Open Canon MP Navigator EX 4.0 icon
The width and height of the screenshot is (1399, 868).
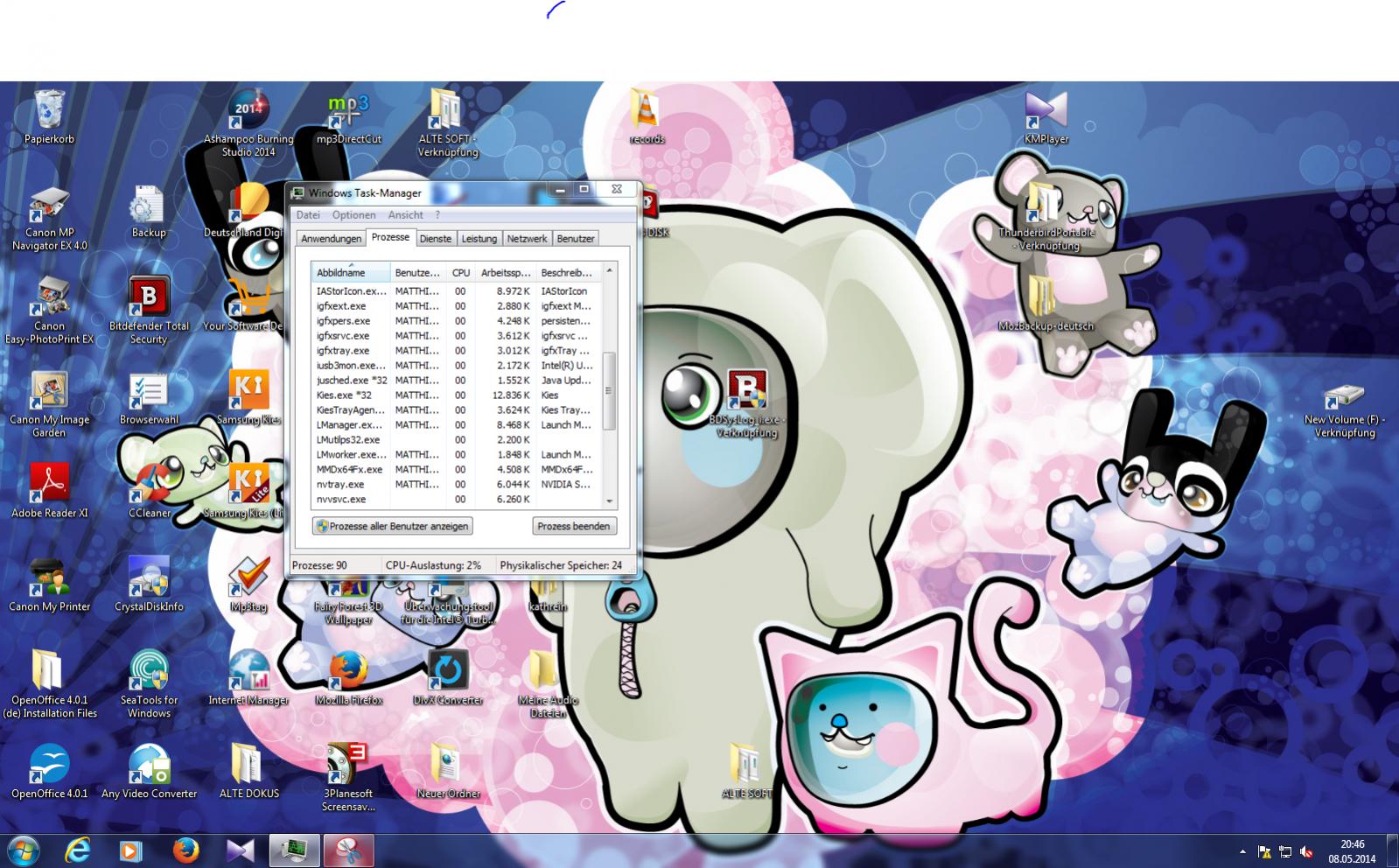pos(49,217)
